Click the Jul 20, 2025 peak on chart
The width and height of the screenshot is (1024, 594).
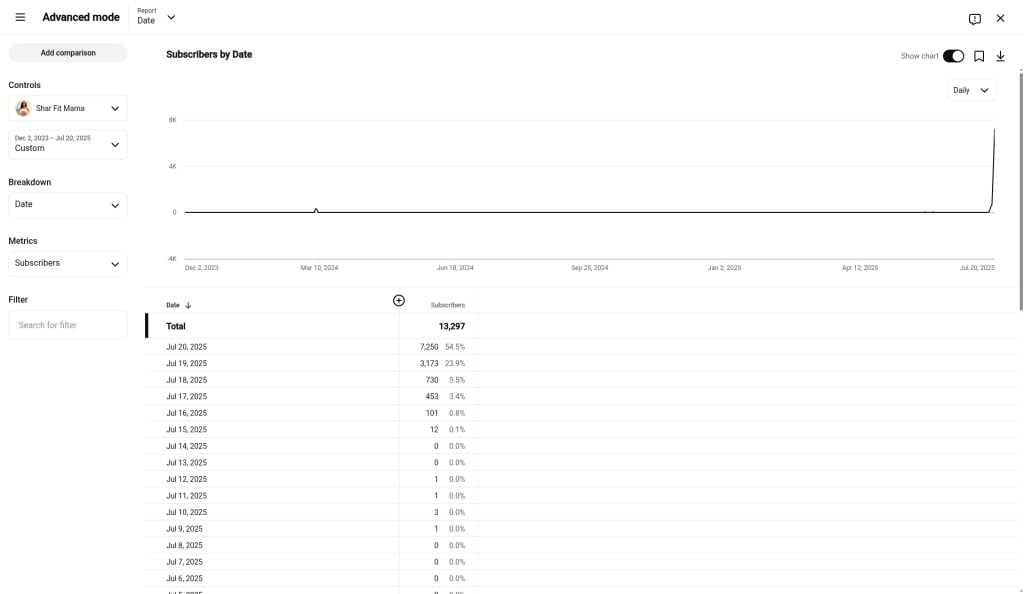(994, 130)
